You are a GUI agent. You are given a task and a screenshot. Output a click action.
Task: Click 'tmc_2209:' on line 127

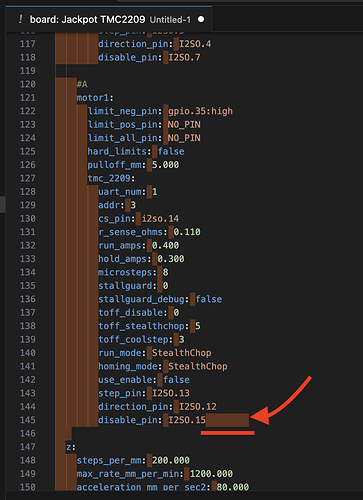tap(111, 178)
